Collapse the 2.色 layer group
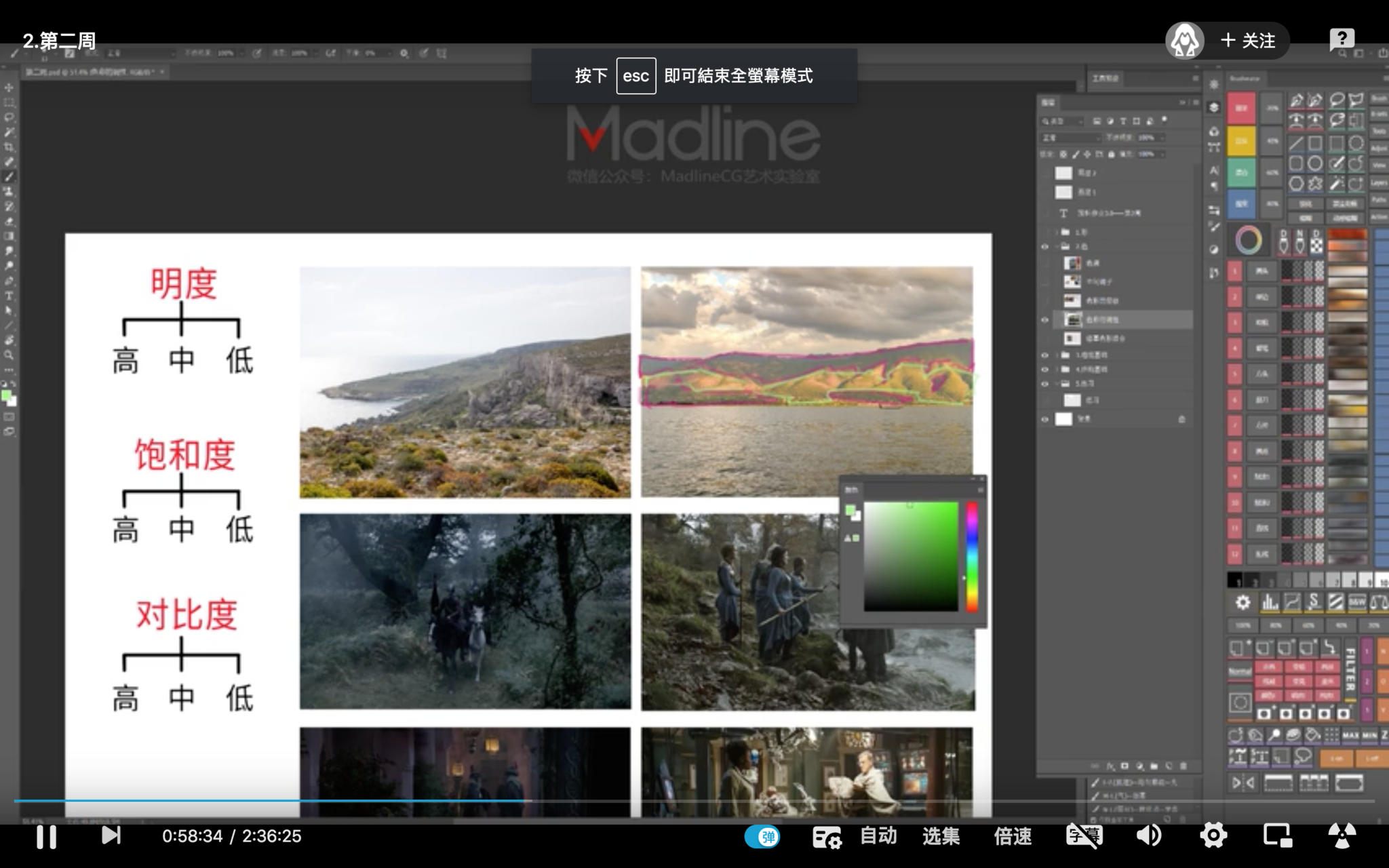 pyautogui.click(x=1057, y=247)
